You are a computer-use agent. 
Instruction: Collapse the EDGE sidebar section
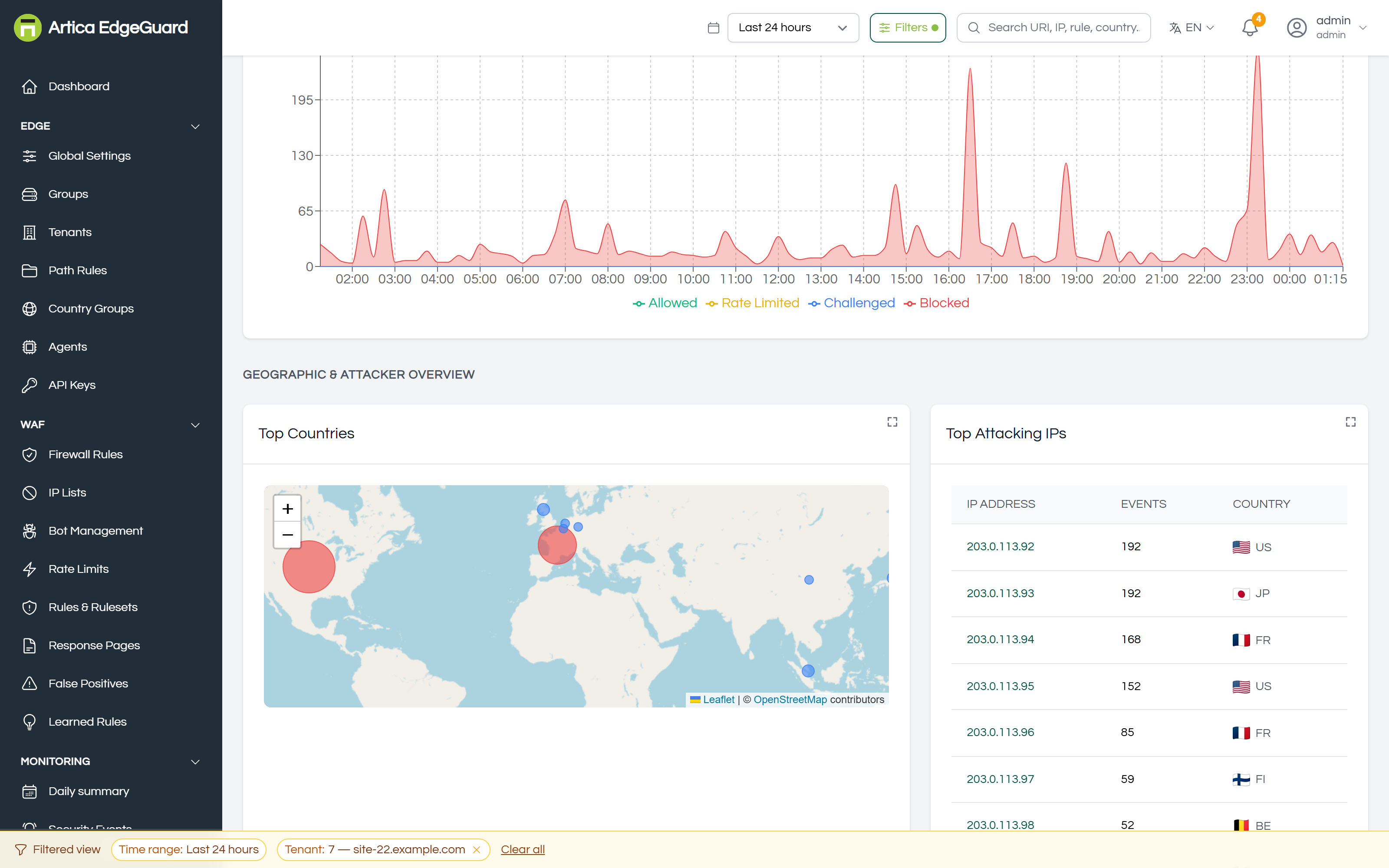[111, 126]
